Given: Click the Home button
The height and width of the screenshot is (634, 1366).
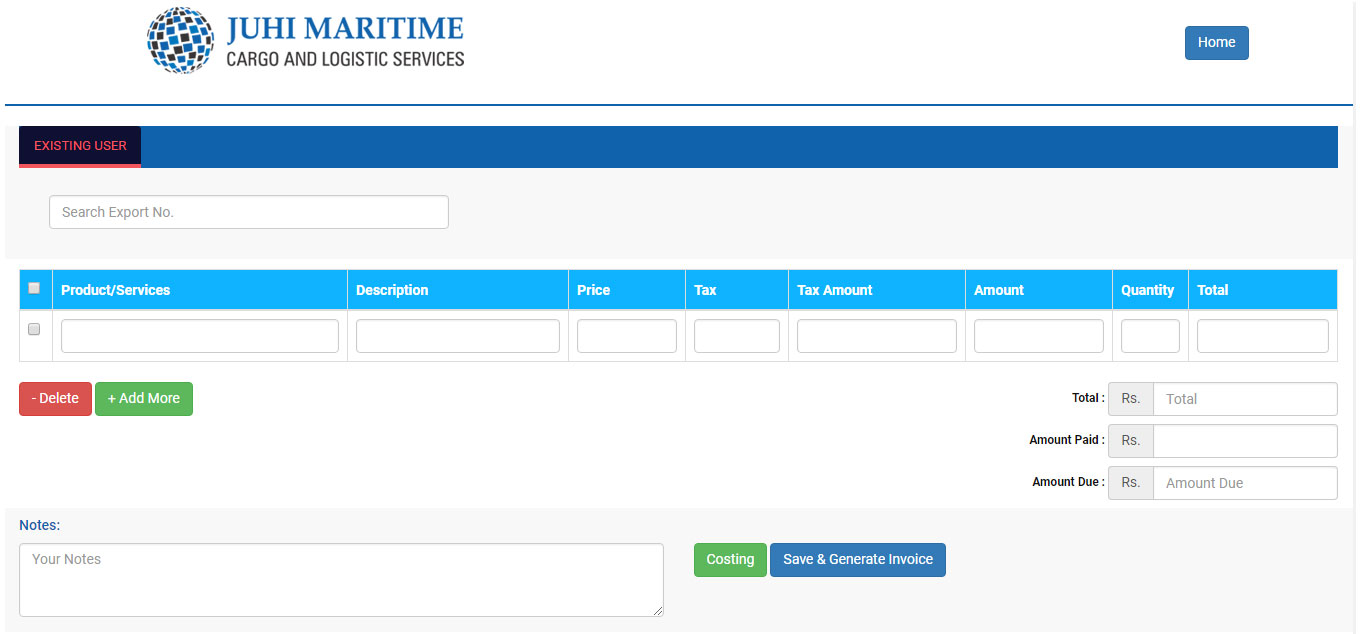Looking at the screenshot, I should coord(1216,43).
